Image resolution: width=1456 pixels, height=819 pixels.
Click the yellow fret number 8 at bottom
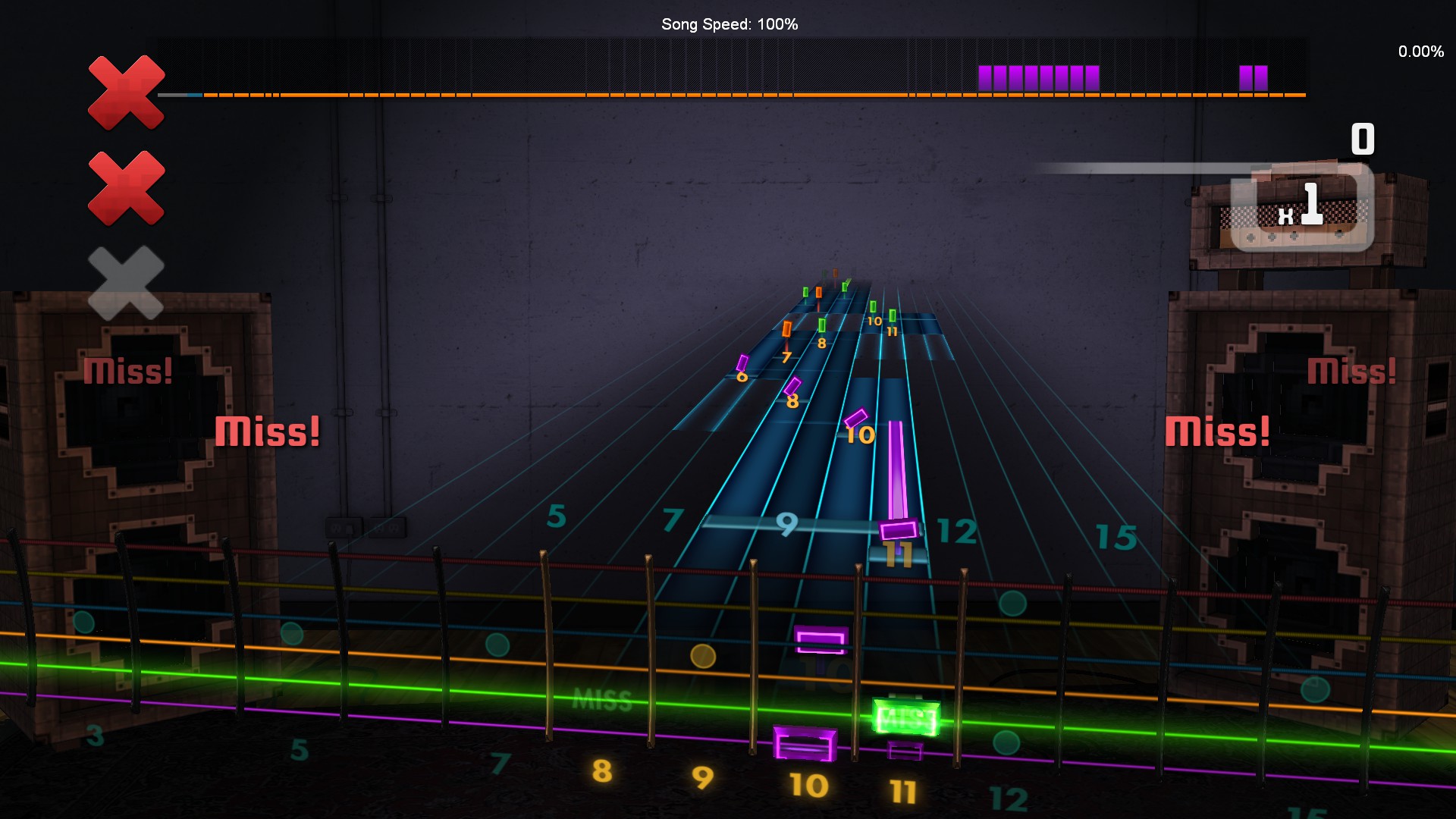tap(602, 770)
